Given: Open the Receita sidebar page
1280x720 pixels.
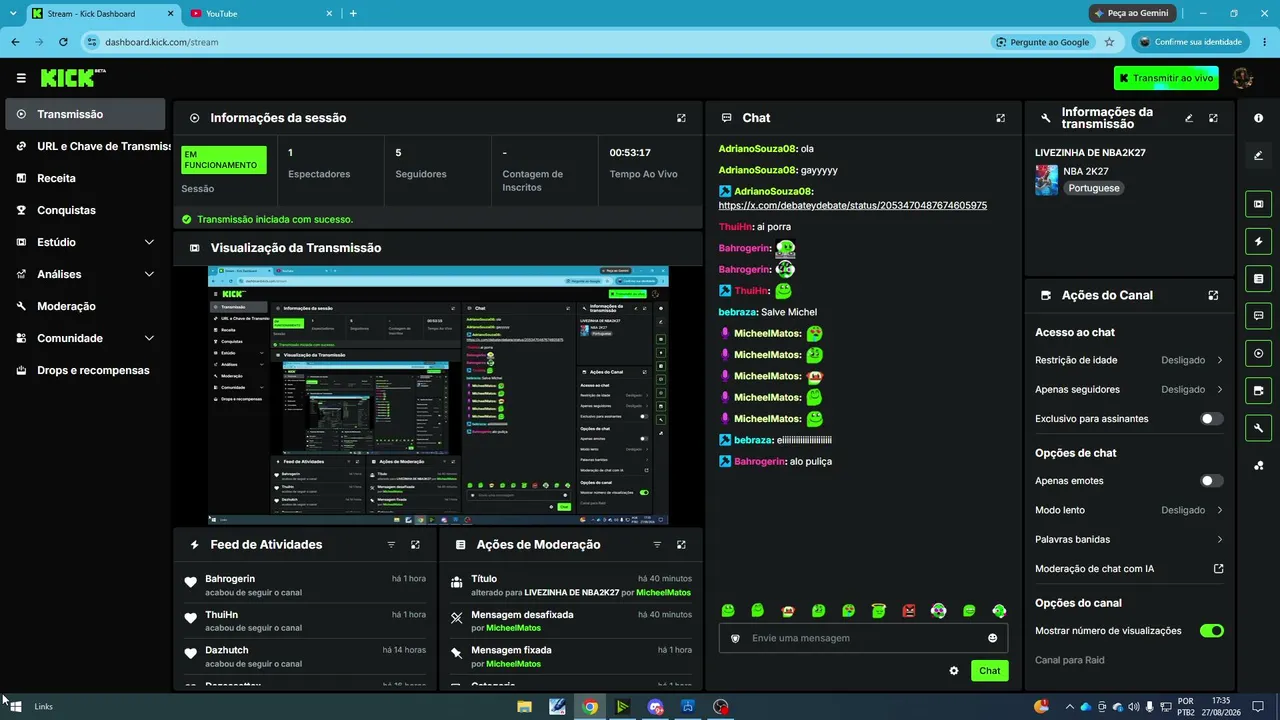Looking at the screenshot, I should click(x=85, y=178).
